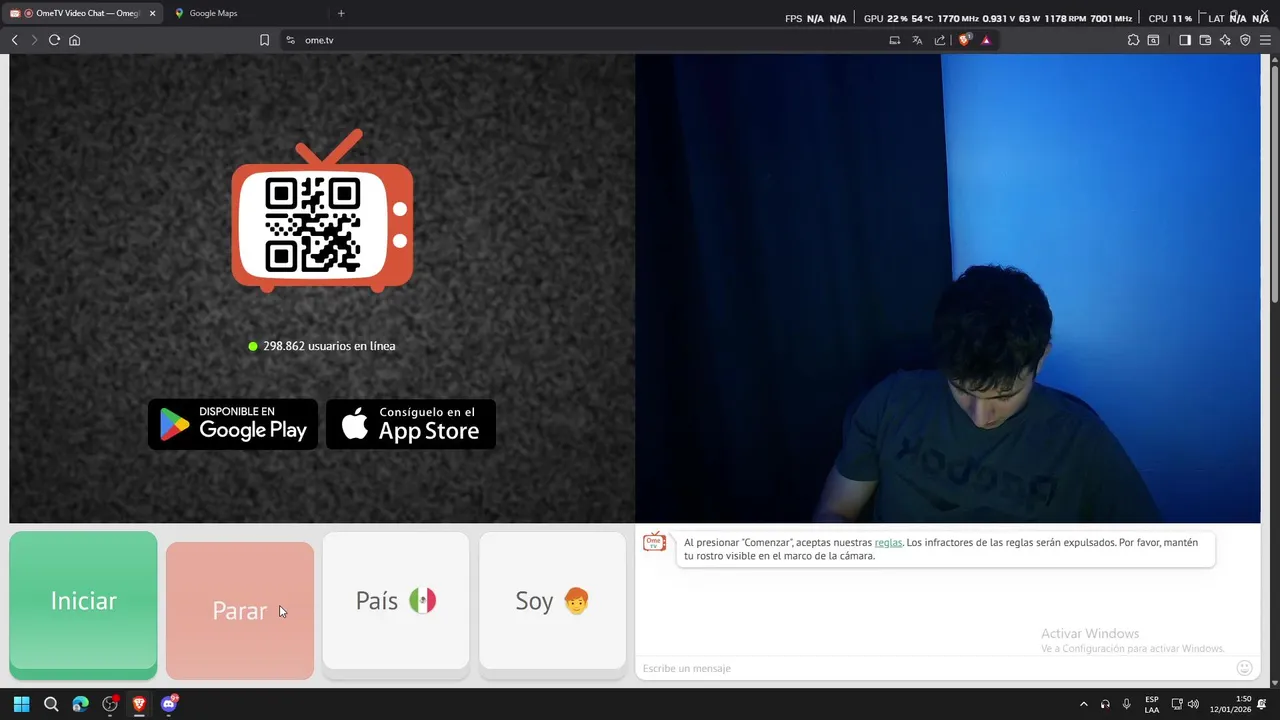Open Leo AI sparkle icon
The width and height of the screenshot is (1280, 720).
point(1225,40)
